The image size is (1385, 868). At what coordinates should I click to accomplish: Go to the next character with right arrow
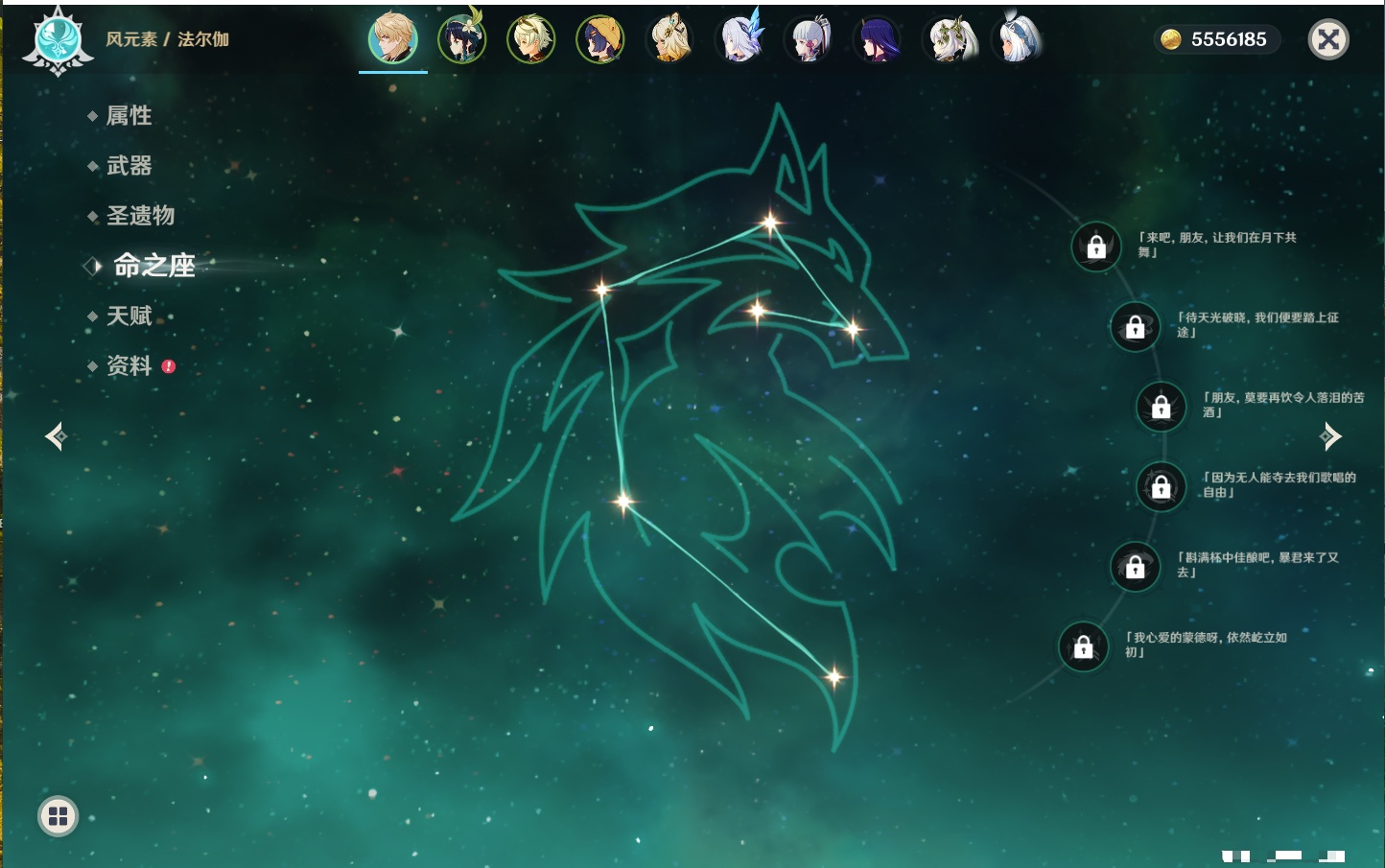(x=1330, y=436)
